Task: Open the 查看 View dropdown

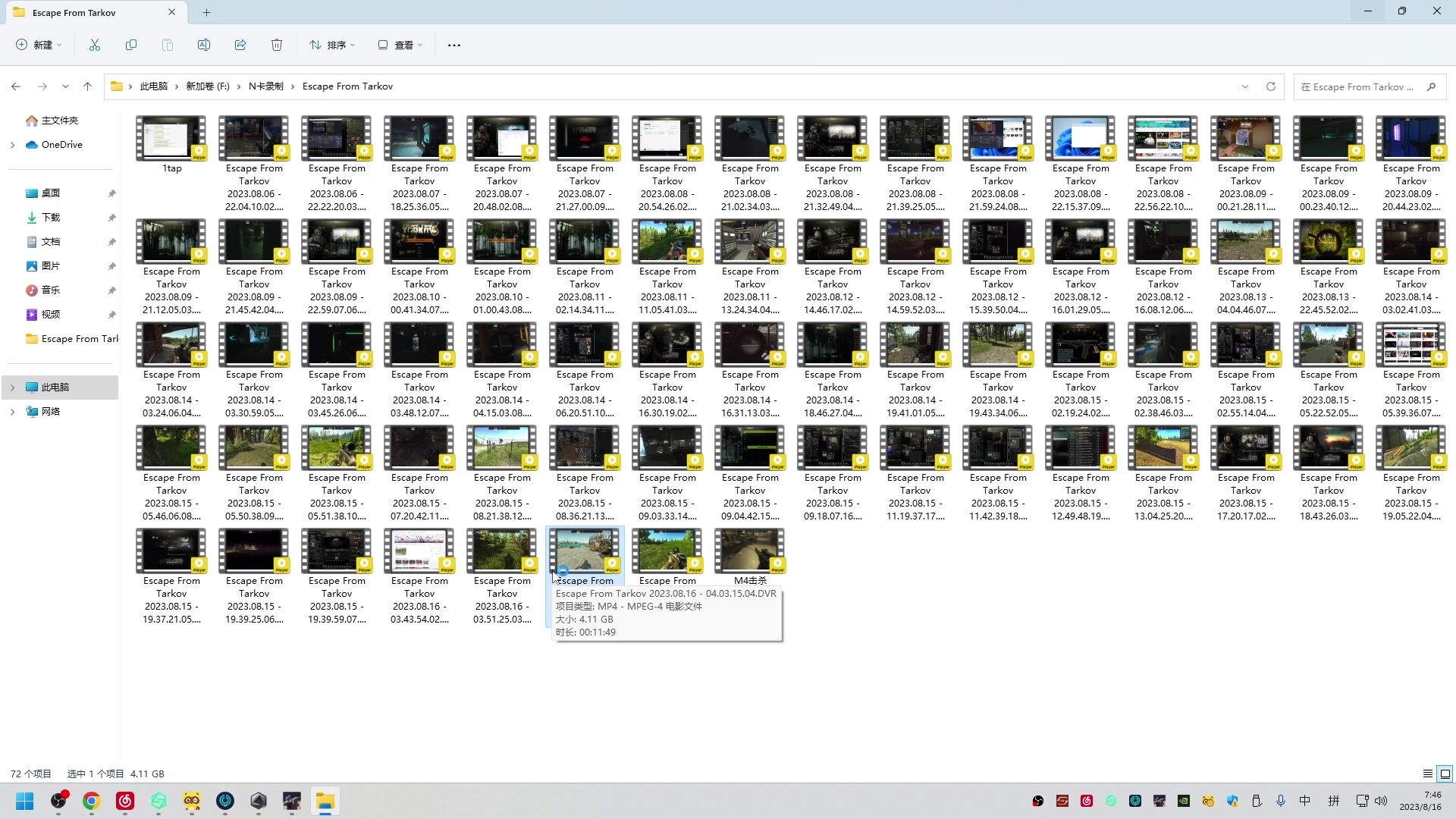Action: (400, 45)
